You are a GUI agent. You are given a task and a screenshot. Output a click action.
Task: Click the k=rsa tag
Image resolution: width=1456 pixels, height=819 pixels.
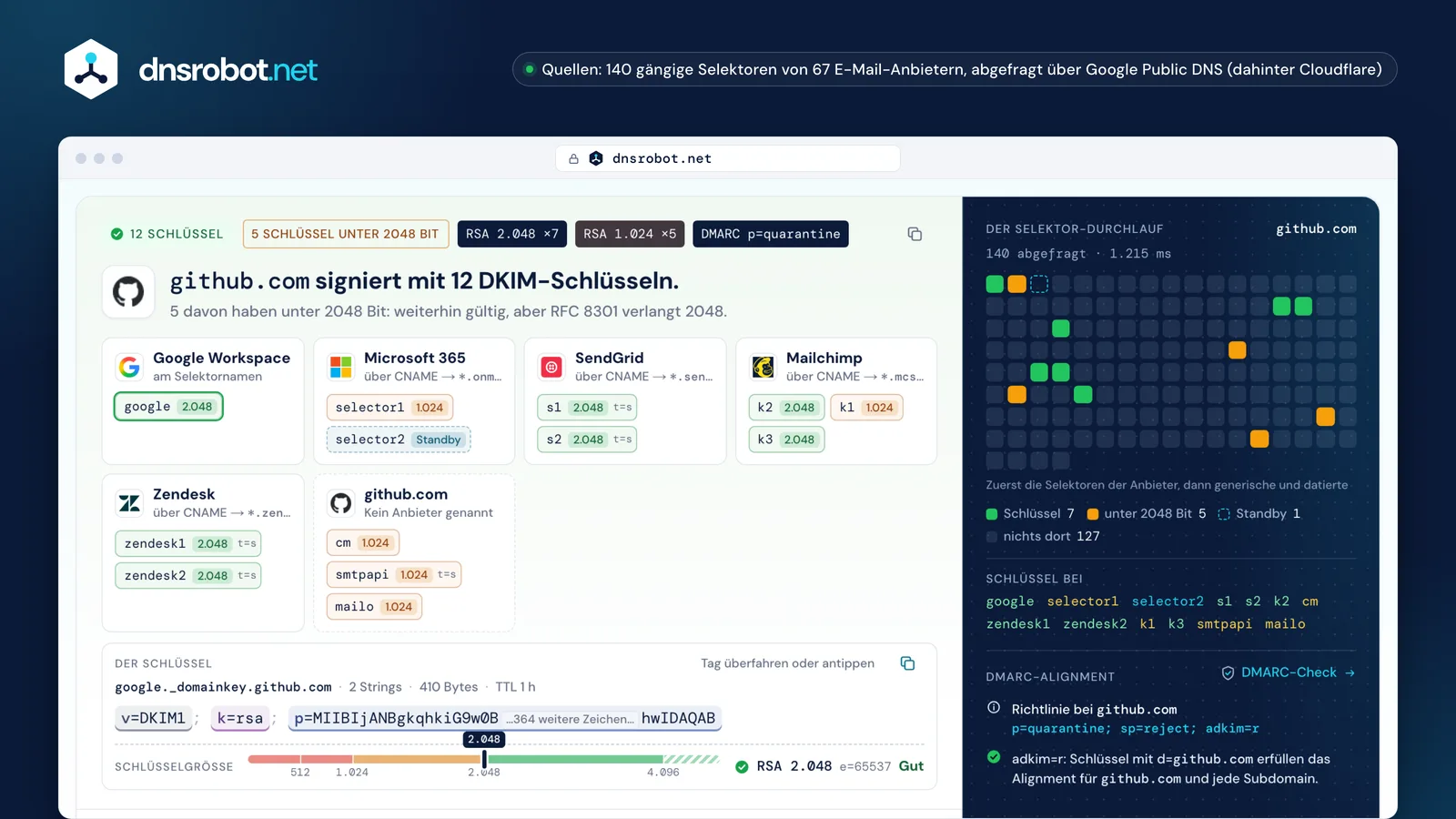coord(240,718)
